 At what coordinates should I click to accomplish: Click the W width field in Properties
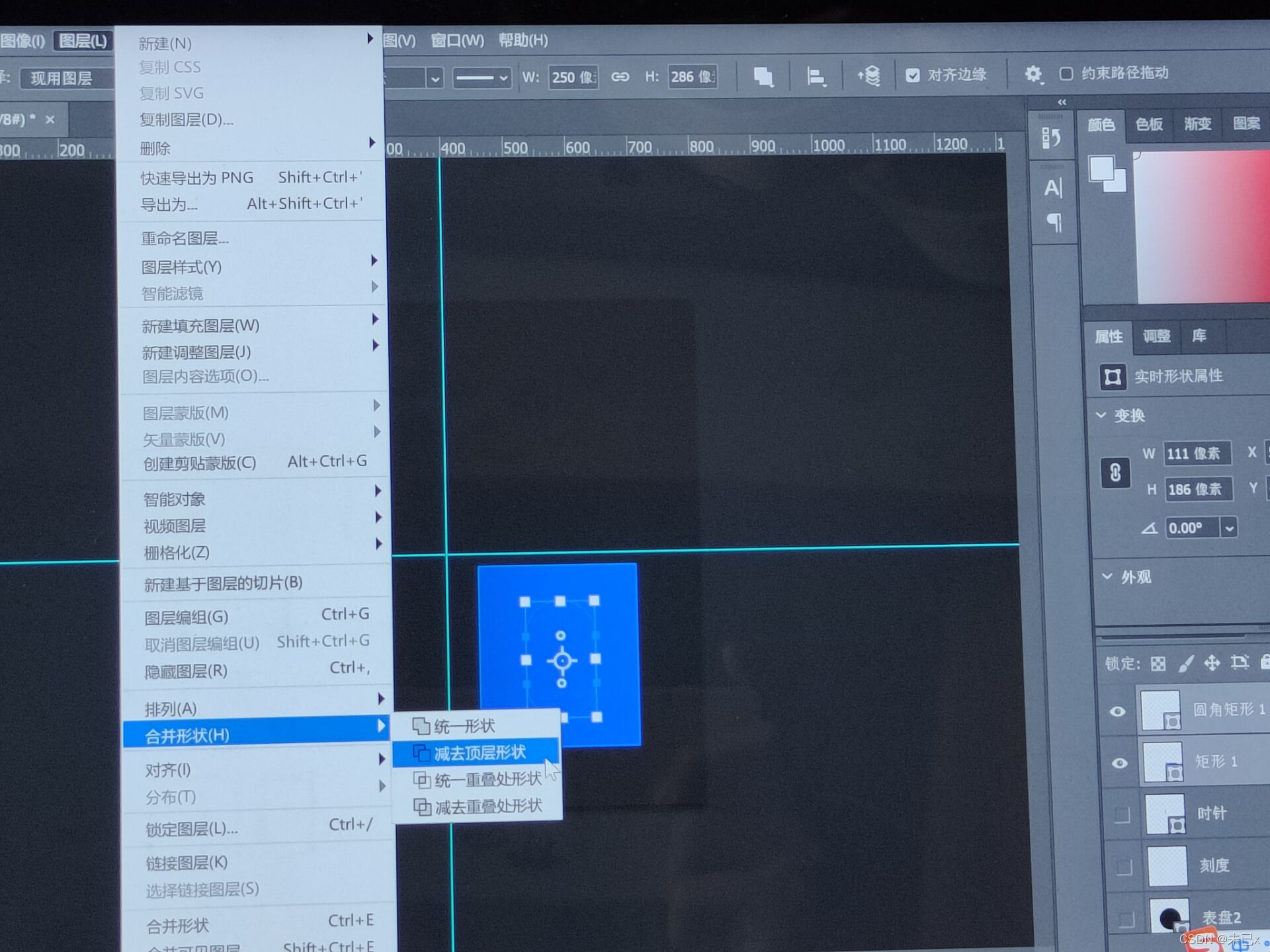pos(1196,454)
